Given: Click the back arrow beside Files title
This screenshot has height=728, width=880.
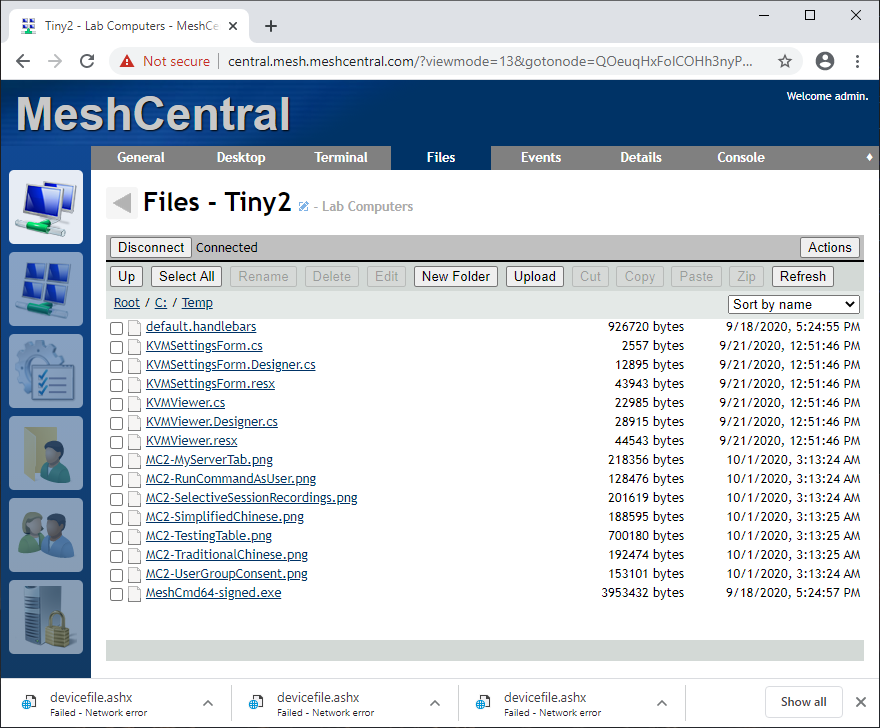Looking at the screenshot, I should point(122,203).
